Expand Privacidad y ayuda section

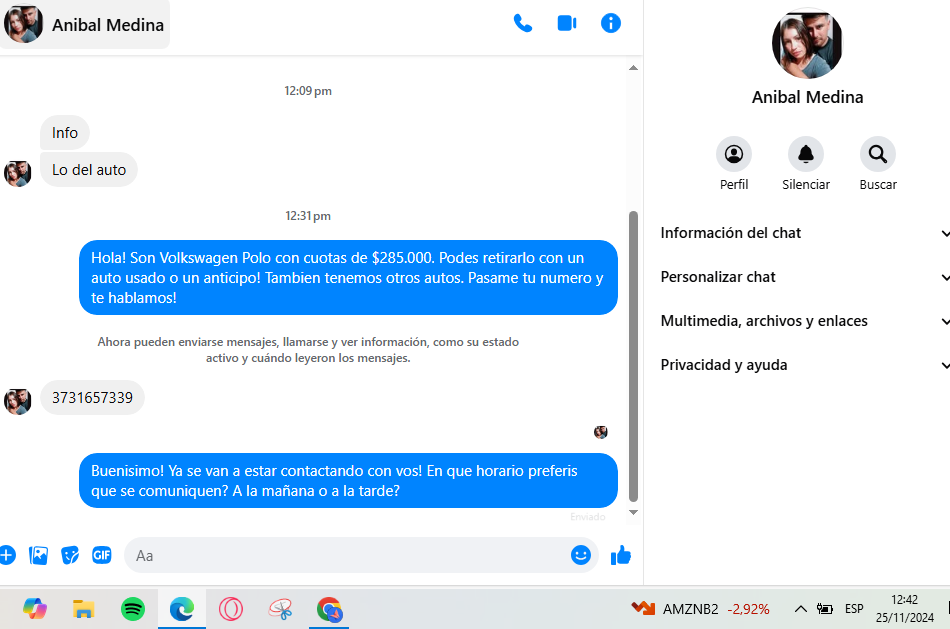(805, 365)
